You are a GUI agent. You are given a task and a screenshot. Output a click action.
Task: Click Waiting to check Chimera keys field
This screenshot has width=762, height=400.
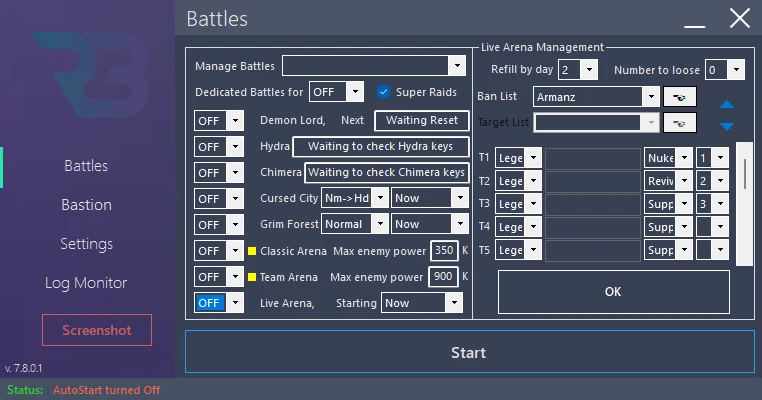coord(386,173)
